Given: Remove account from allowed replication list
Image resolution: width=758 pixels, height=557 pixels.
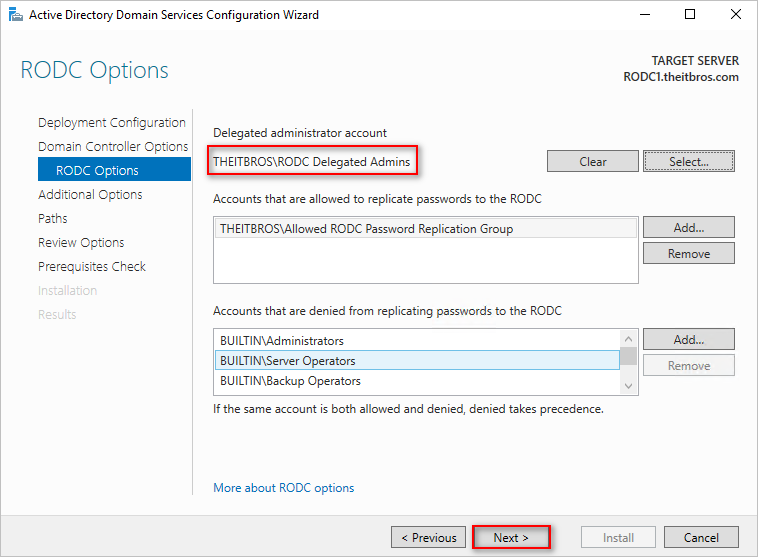Looking at the screenshot, I should pos(689,253).
